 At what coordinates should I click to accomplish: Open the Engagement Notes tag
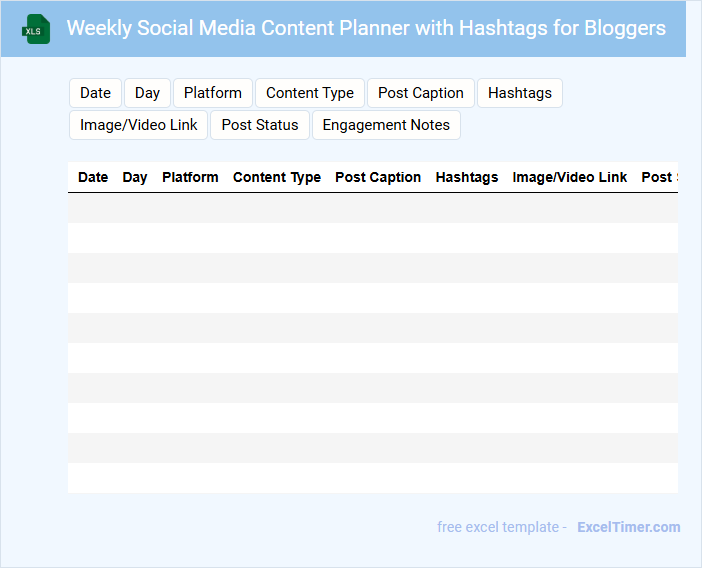[386, 125]
